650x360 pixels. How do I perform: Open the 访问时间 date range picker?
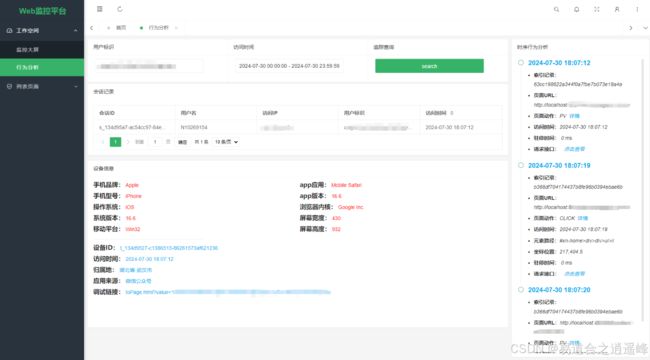coord(289,66)
